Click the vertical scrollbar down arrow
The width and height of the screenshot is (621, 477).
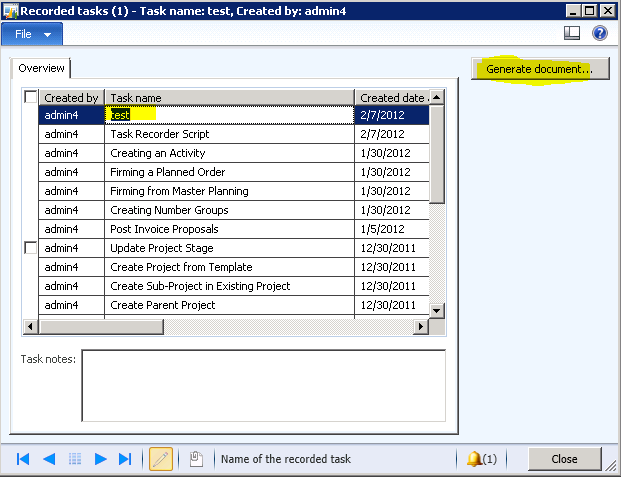pos(437,311)
